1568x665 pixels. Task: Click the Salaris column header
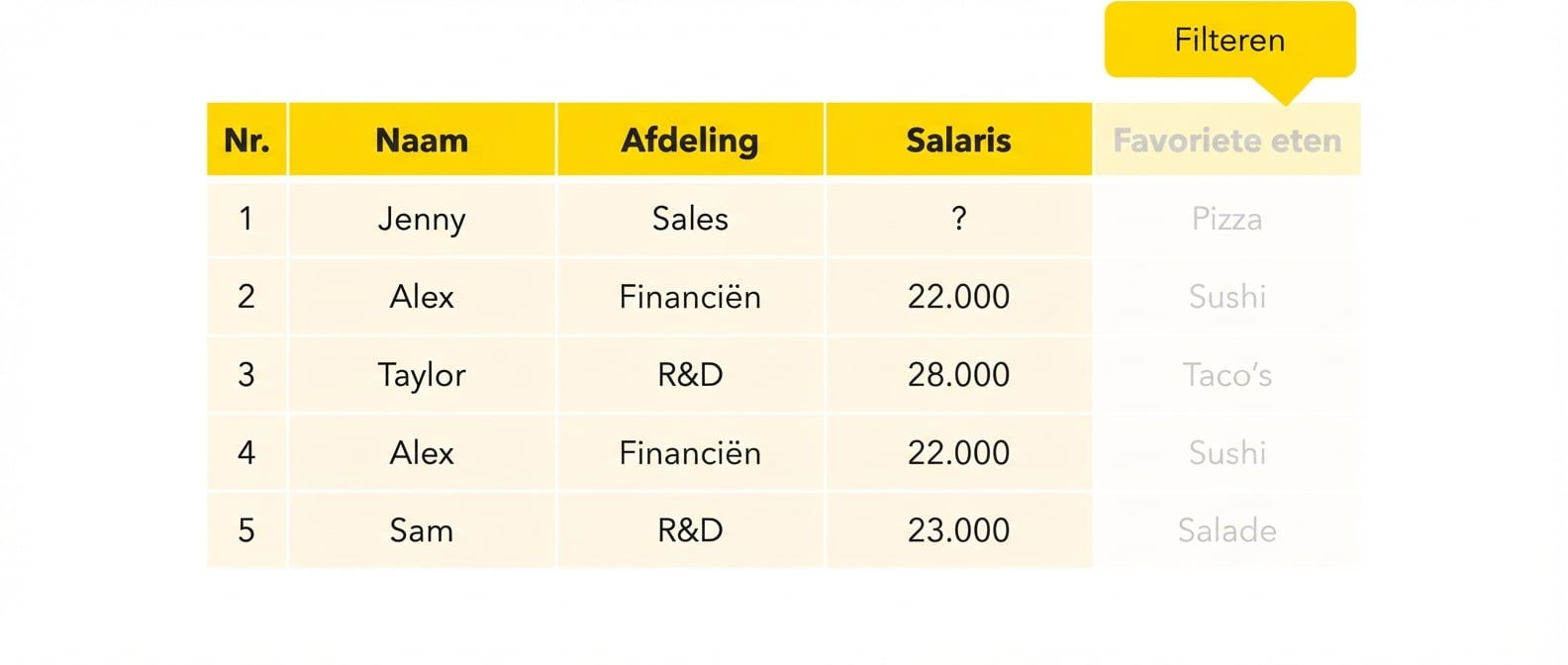(x=958, y=141)
